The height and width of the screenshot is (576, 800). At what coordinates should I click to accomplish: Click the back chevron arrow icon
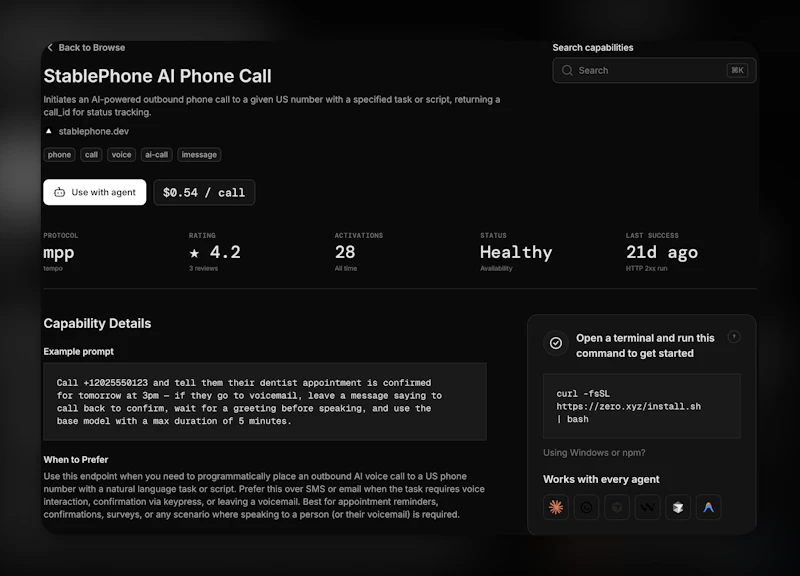tap(50, 47)
